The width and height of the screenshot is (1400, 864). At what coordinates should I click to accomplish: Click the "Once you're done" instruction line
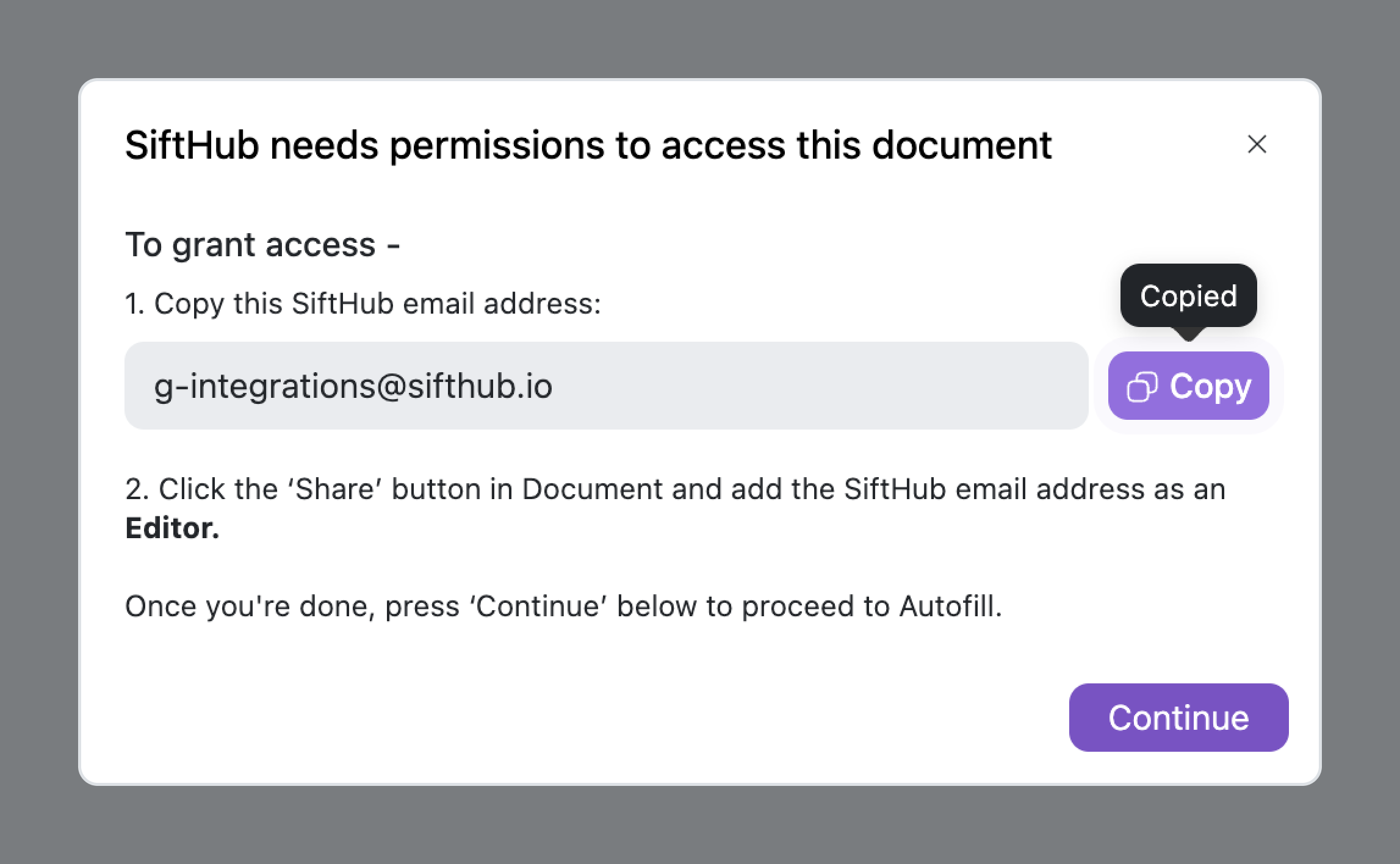pyautogui.click(x=563, y=606)
